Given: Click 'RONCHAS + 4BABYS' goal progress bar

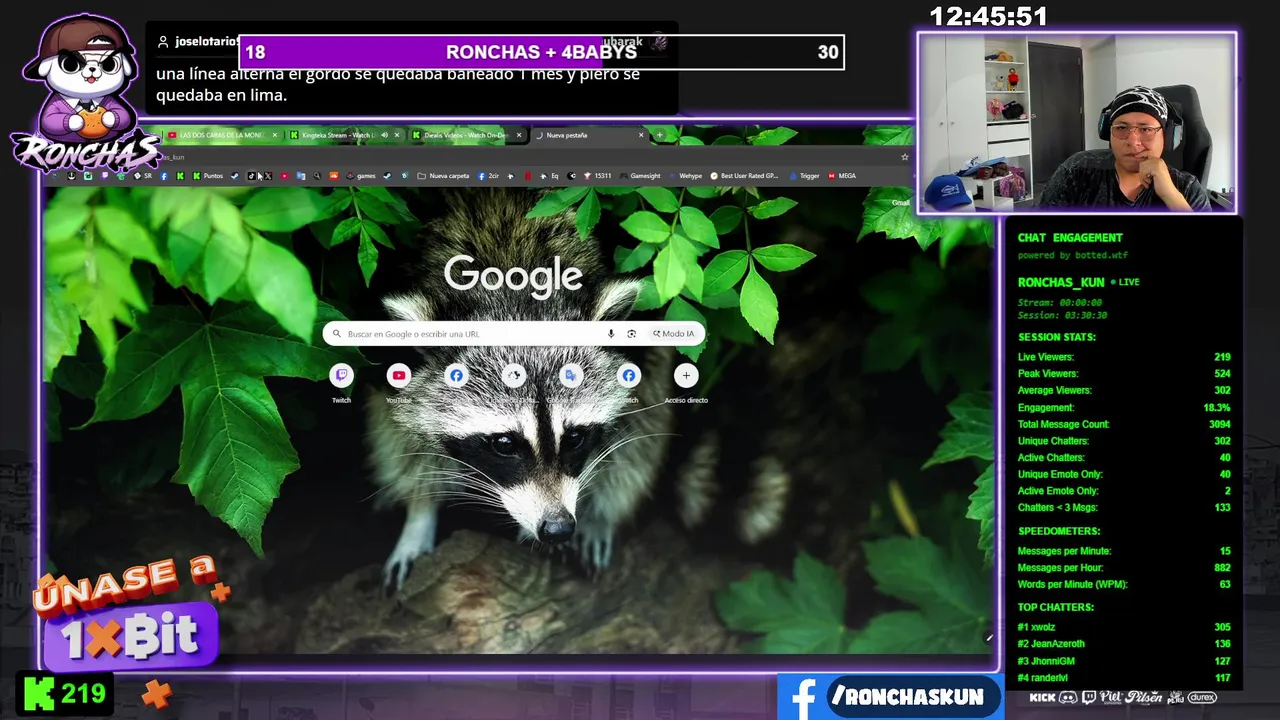Looking at the screenshot, I should (541, 52).
